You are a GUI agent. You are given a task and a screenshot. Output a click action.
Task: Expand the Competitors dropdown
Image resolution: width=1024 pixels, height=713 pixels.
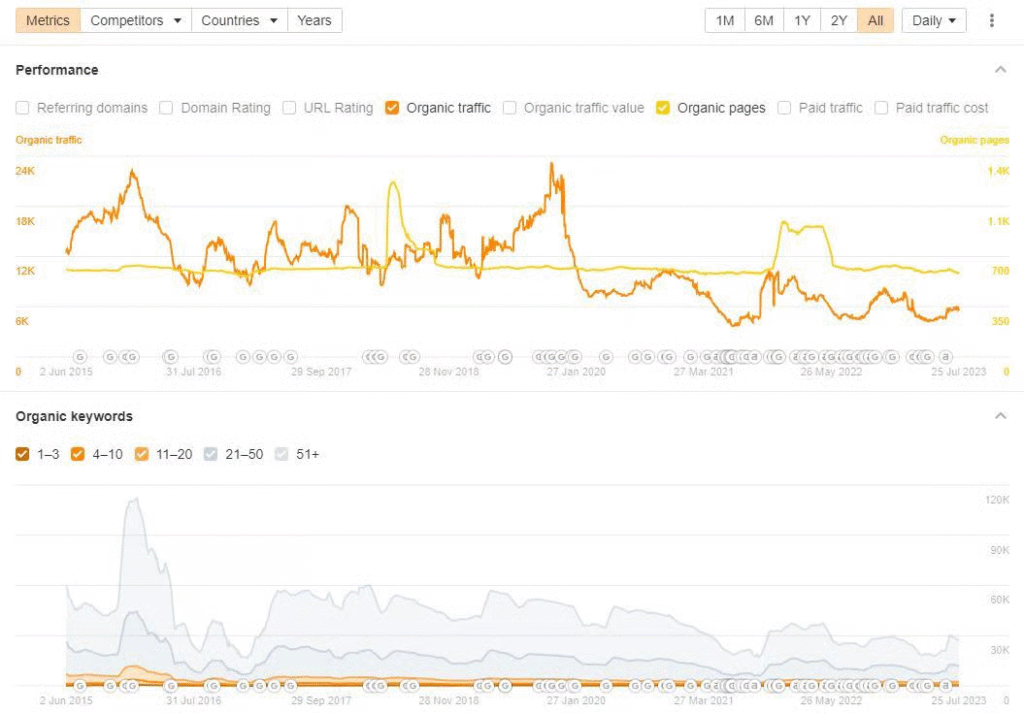[135, 20]
